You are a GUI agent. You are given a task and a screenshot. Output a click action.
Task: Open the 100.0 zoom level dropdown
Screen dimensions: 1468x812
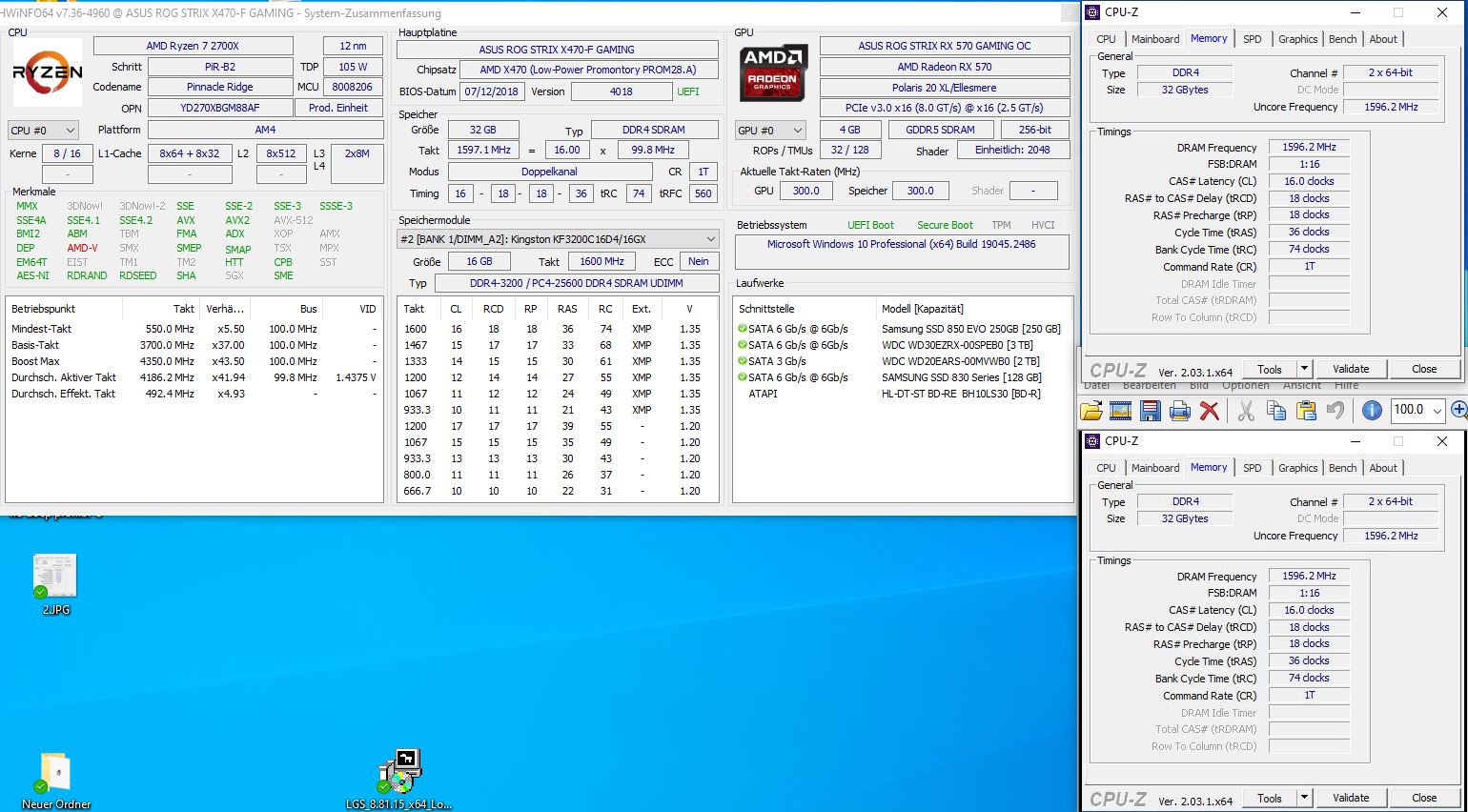(1419, 410)
